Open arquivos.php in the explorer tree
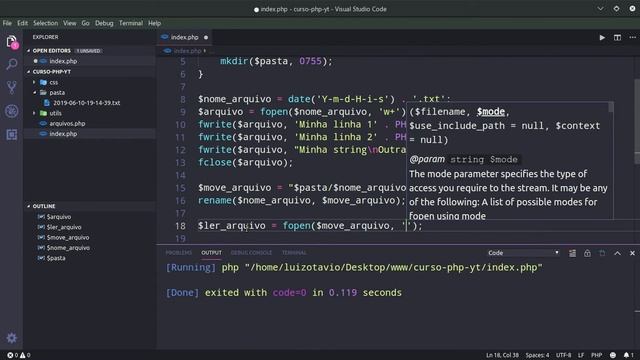640x360 pixels. pyautogui.click(x=67, y=123)
